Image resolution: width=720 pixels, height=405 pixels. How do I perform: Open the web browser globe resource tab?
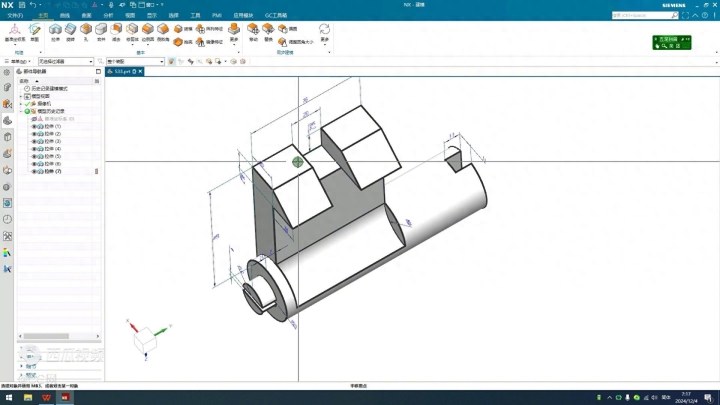pos(7,203)
